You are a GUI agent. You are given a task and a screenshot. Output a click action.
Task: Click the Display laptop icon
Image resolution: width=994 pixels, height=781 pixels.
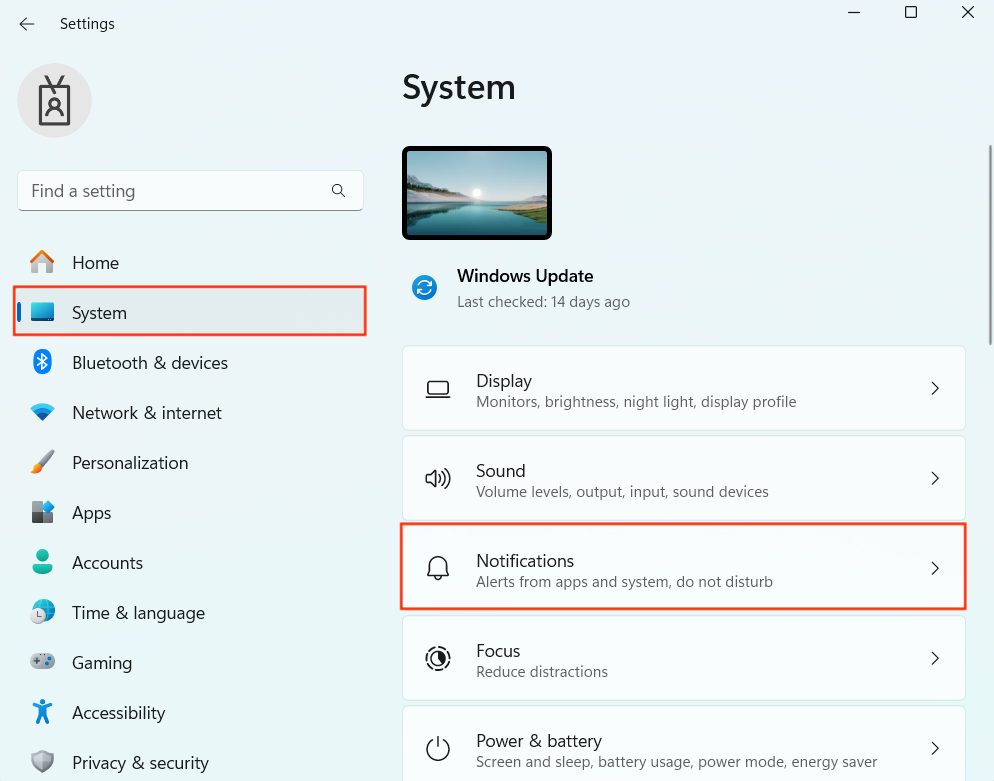(438, 389)
